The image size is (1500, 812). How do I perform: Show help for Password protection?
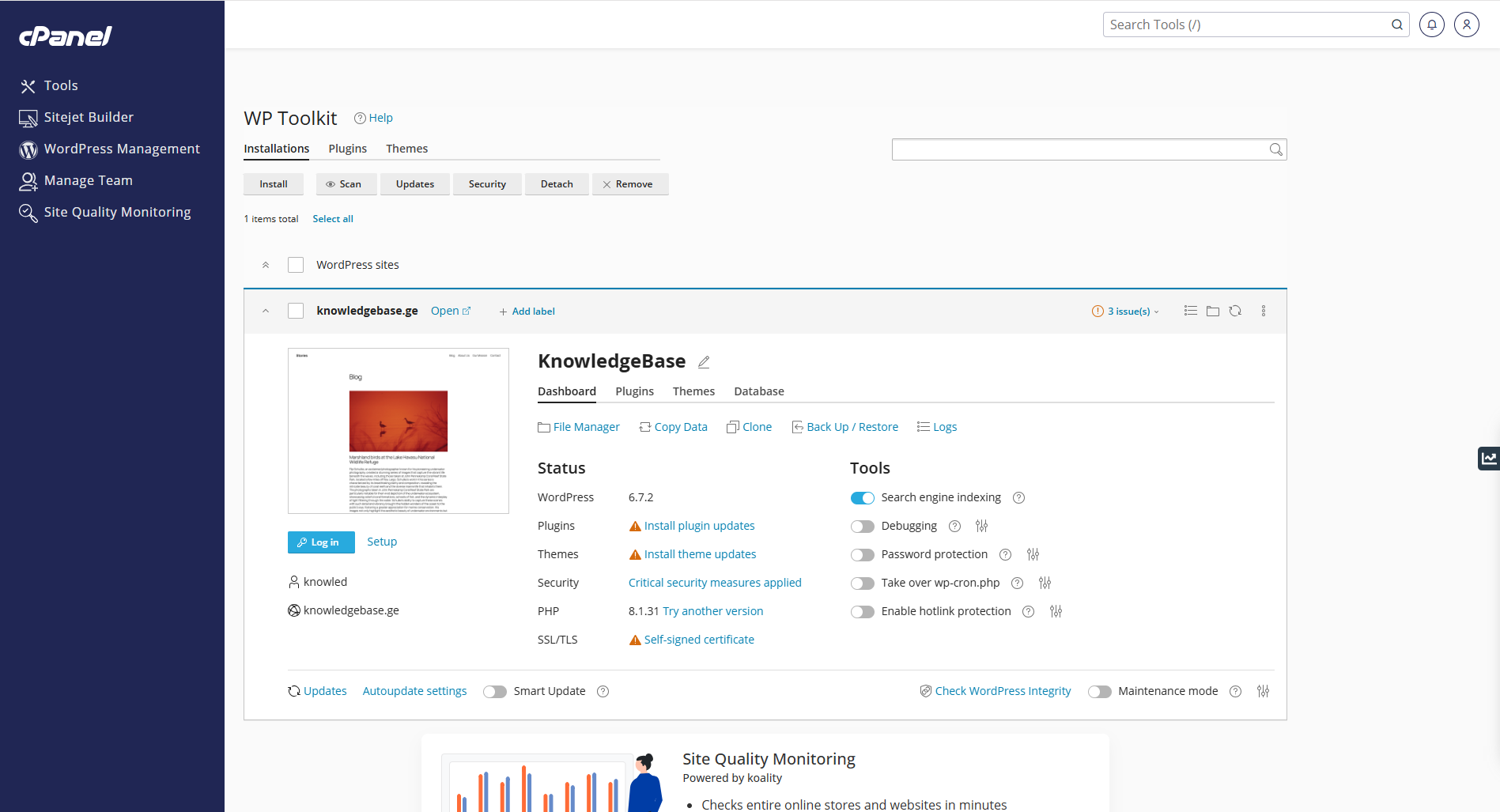1005,554
